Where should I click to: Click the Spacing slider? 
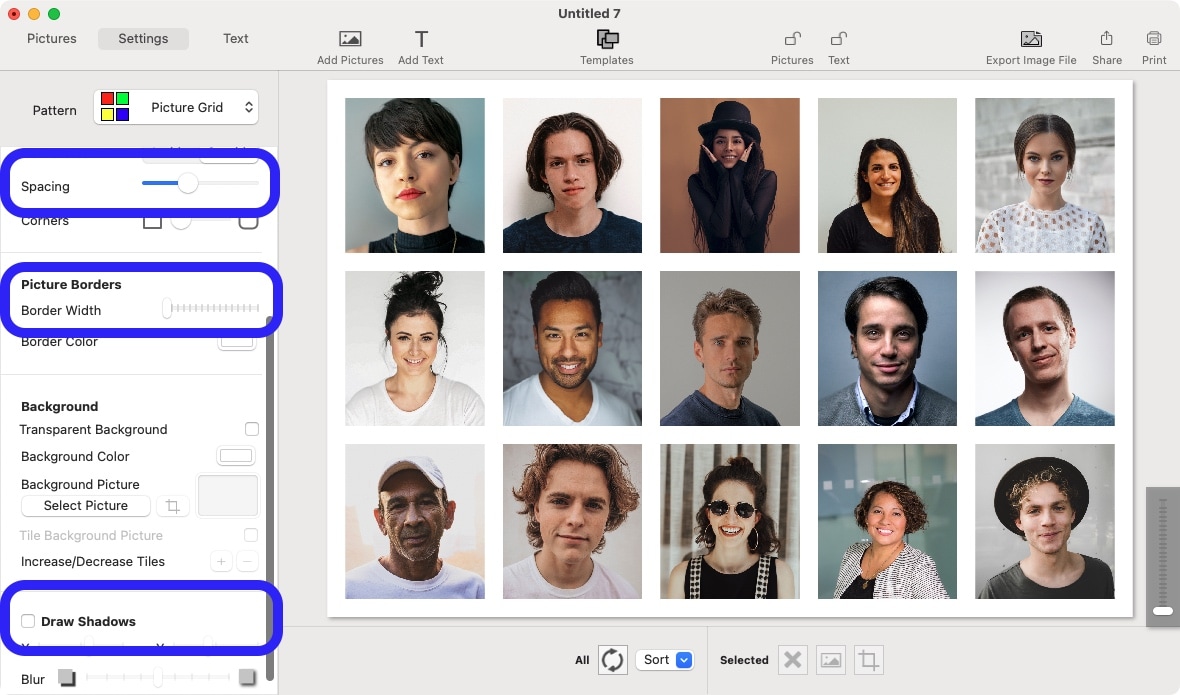pos(200,184)
